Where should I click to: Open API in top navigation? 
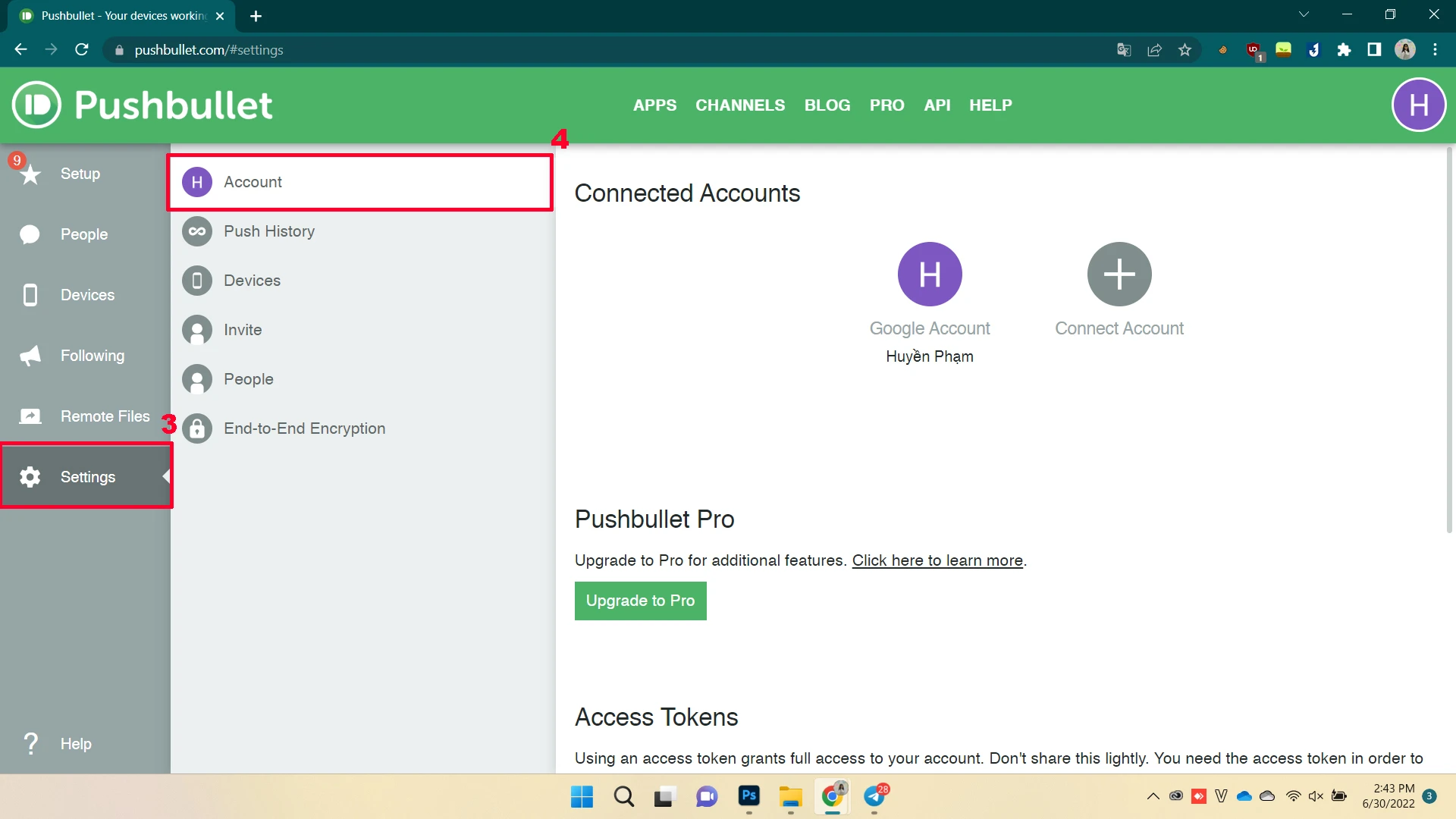(x=937, y=105)
